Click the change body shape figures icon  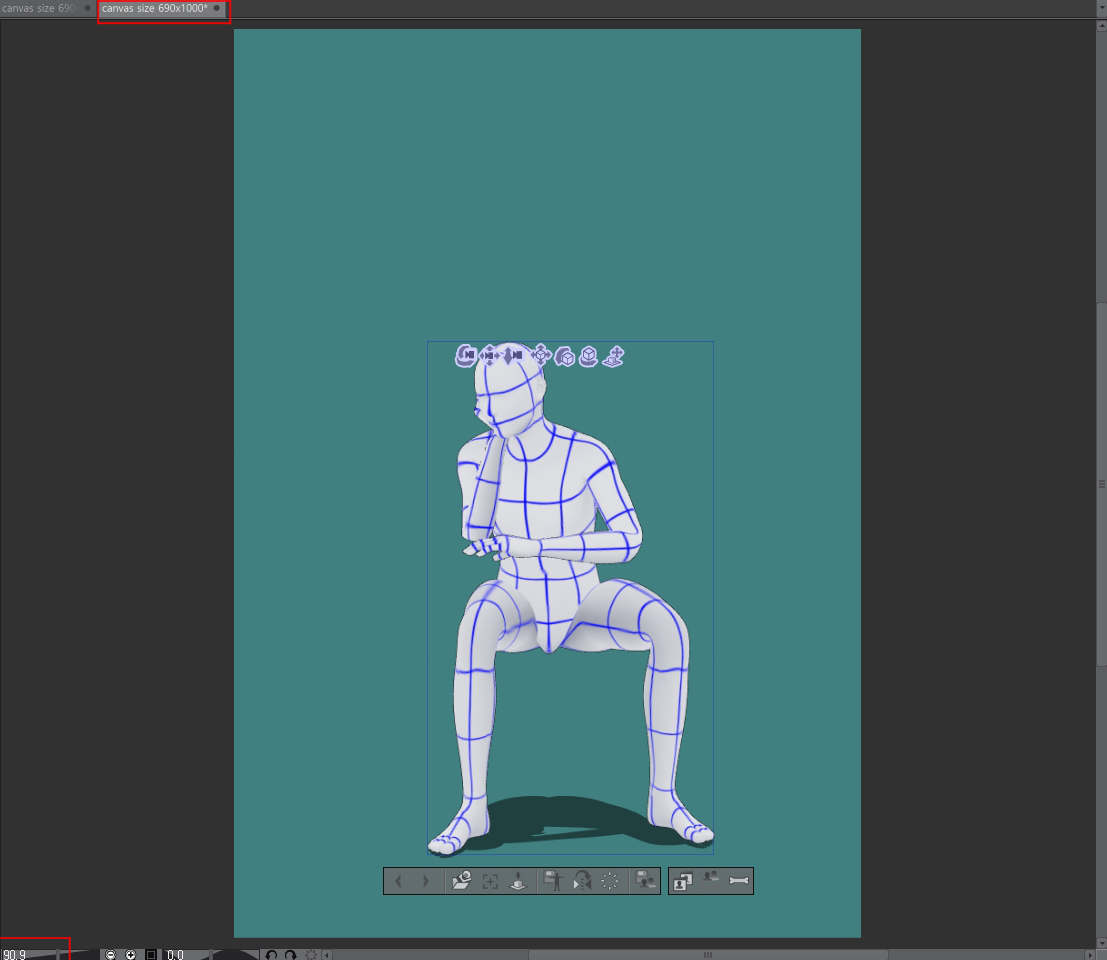pos(711,879)
